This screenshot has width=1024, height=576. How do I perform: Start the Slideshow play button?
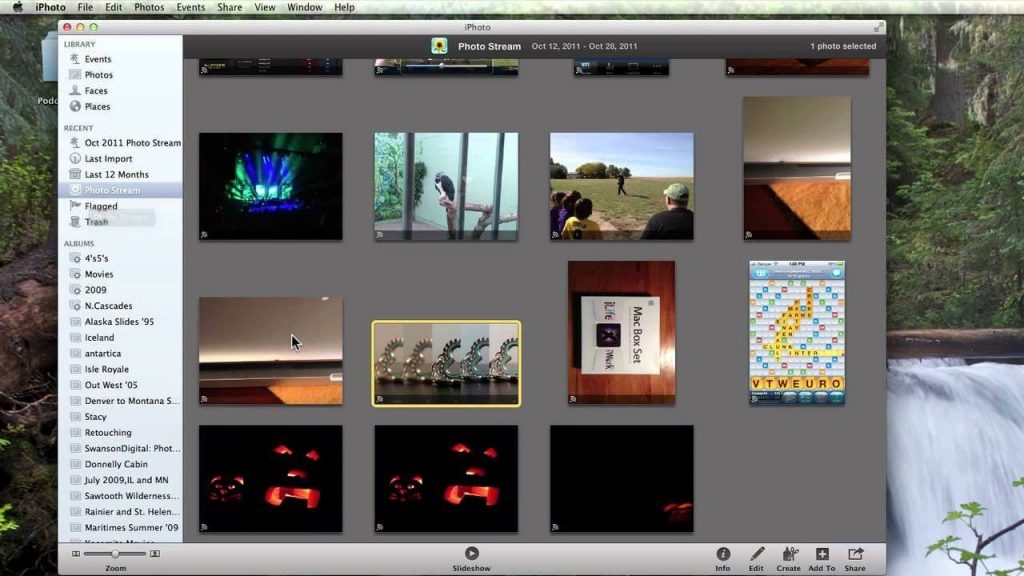tap(472, 553)
